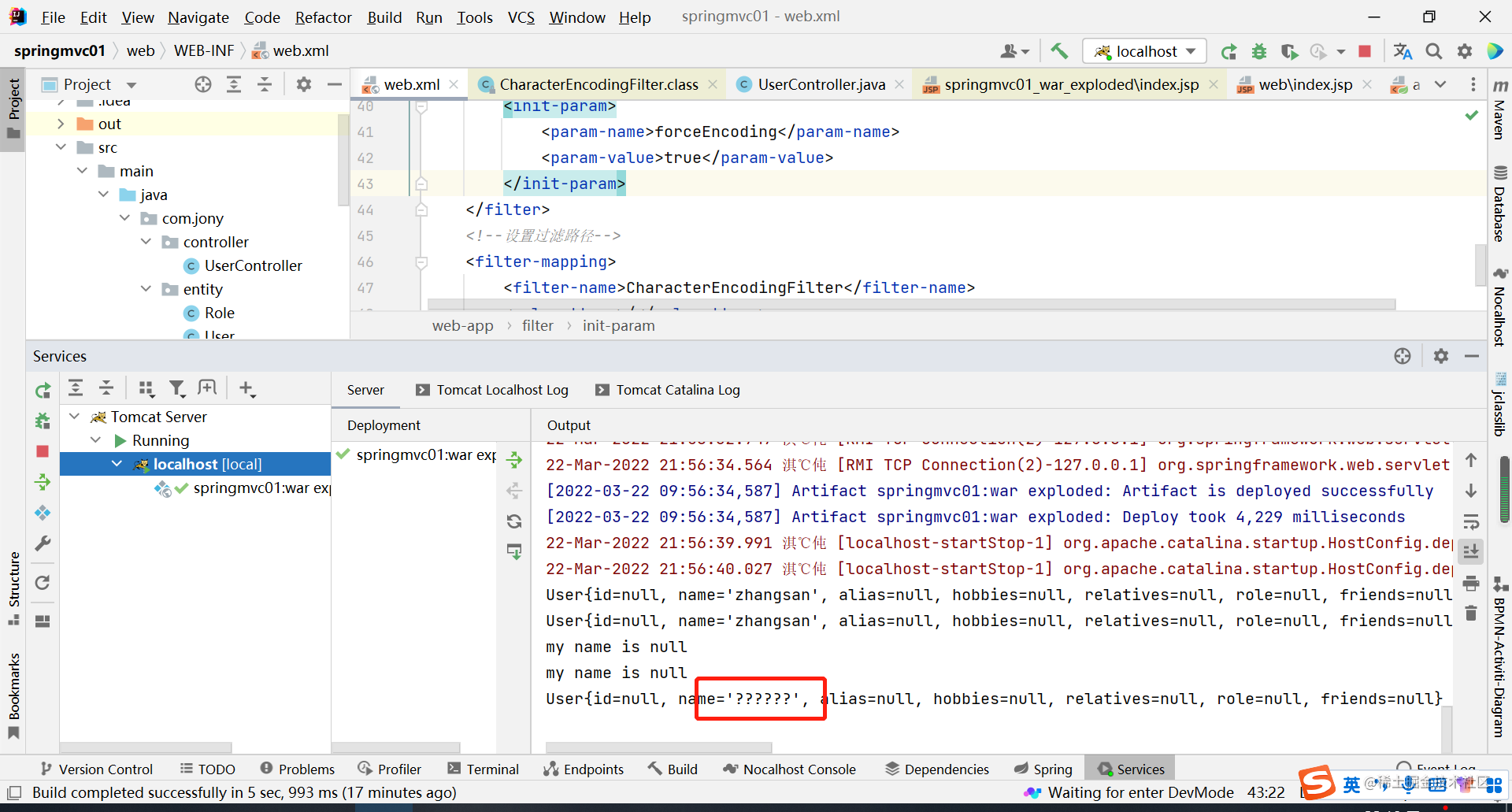The width and height of the screenshot is (1512, 812).
Task: Jump up in output with up arrow
Action: (1471, 460)
